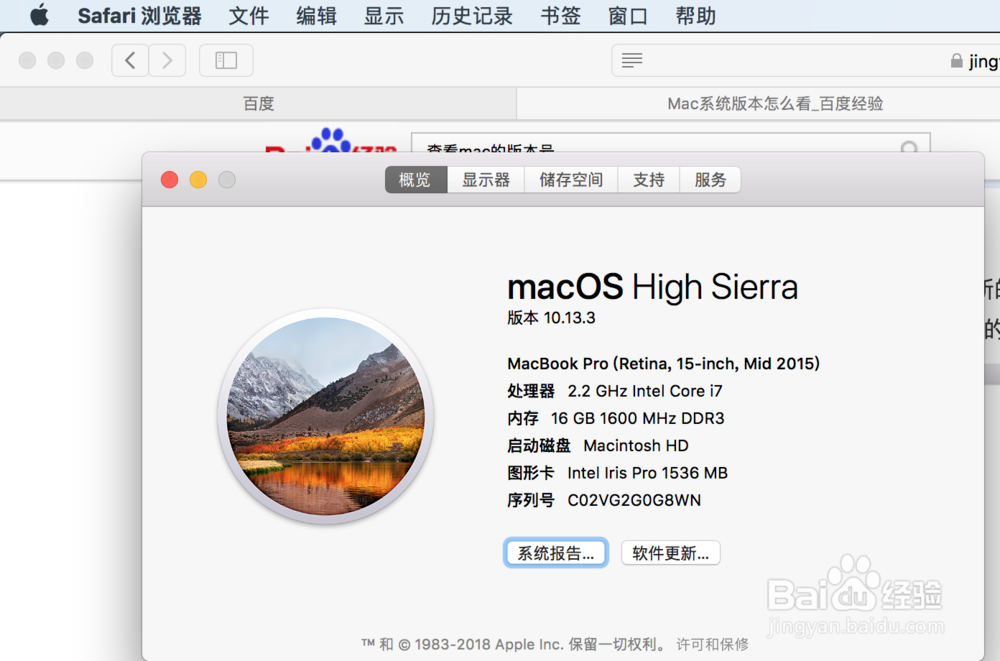1000x661 pixels.
Task: Click the 软件更新... button
Action: (x=670, y=553)
